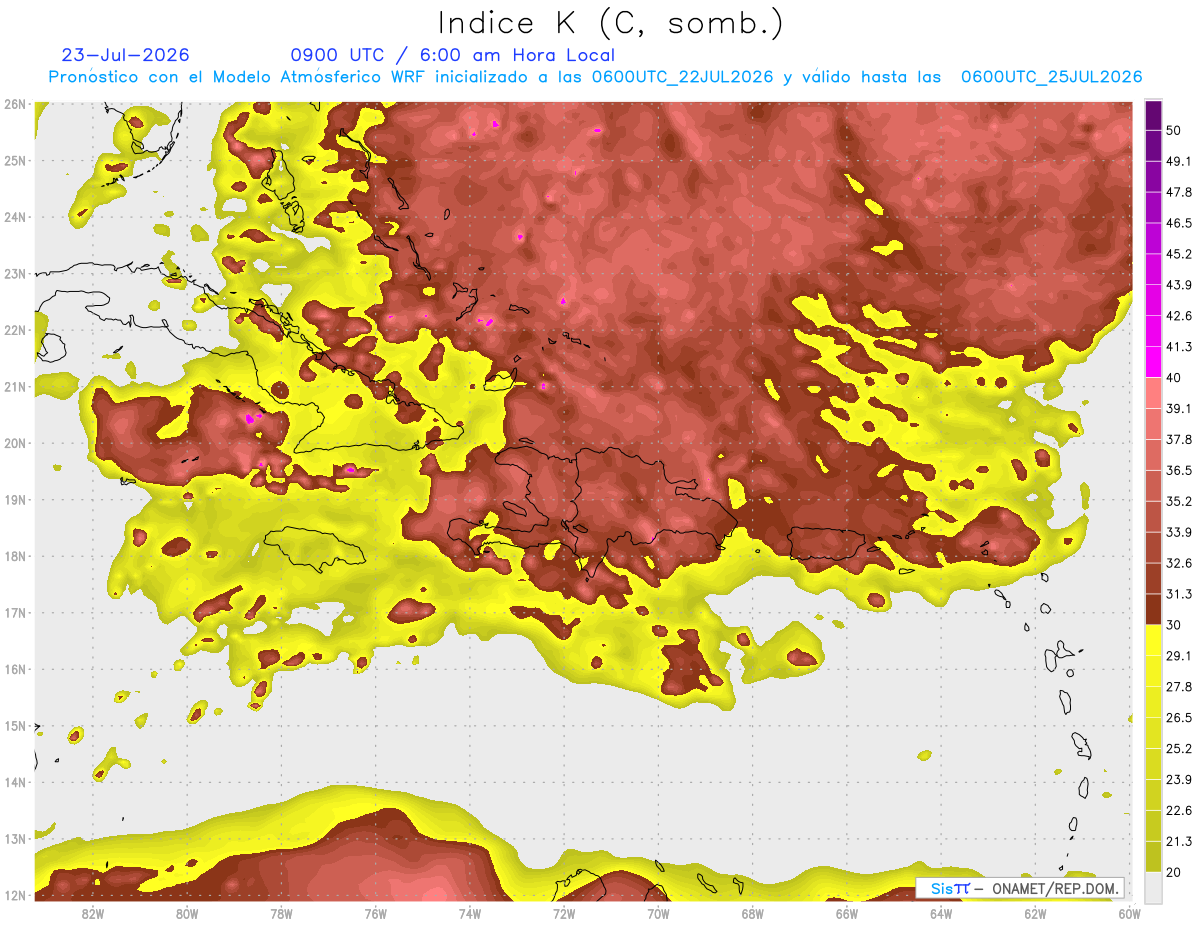Screen dimensions: 1200x927
Task: Click latitude label 15N
Action: (15, 725)
